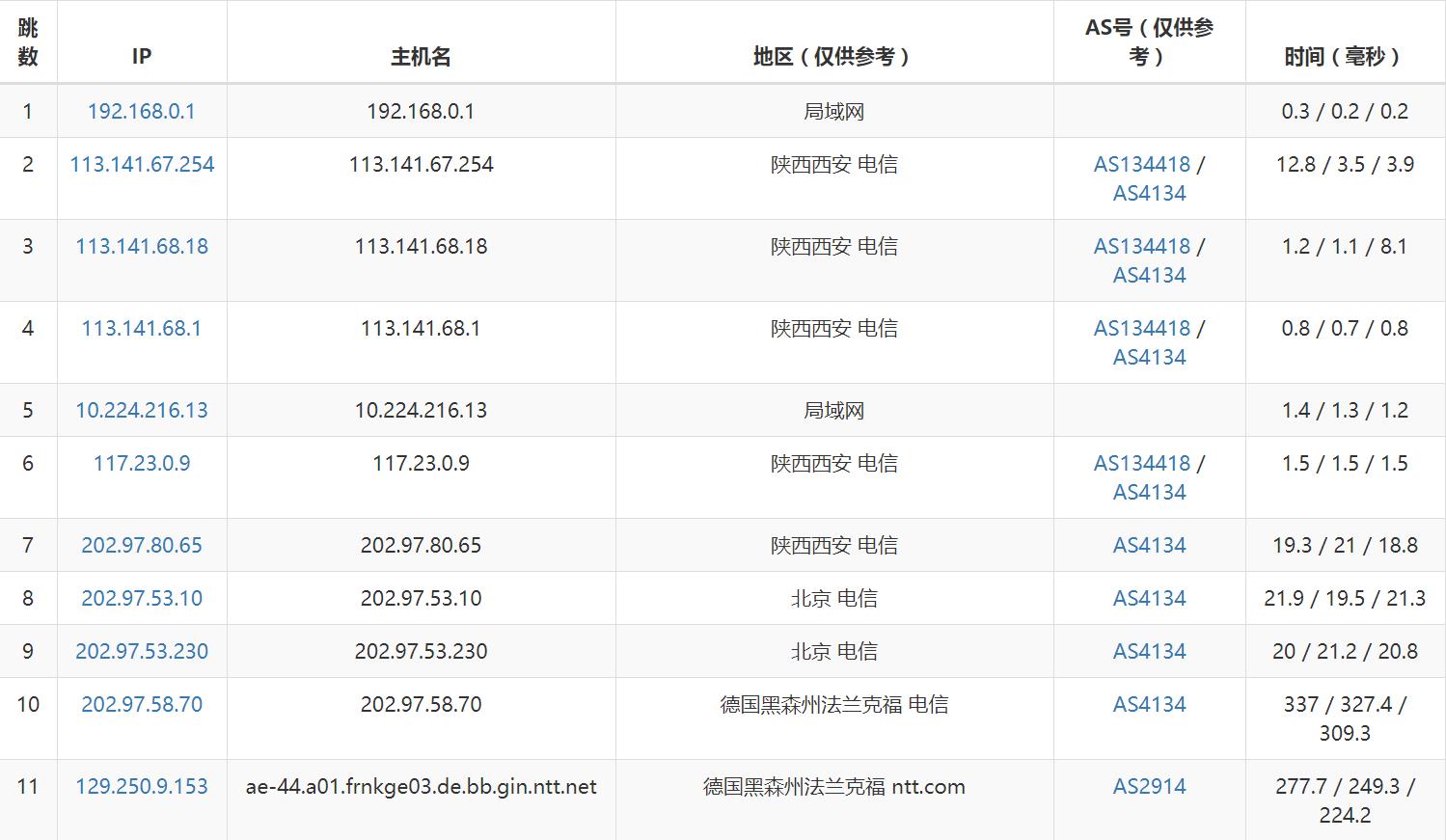Open AS4134 in the 202.97.80.65 row
1446x840 pixels.
(1149, 545)
